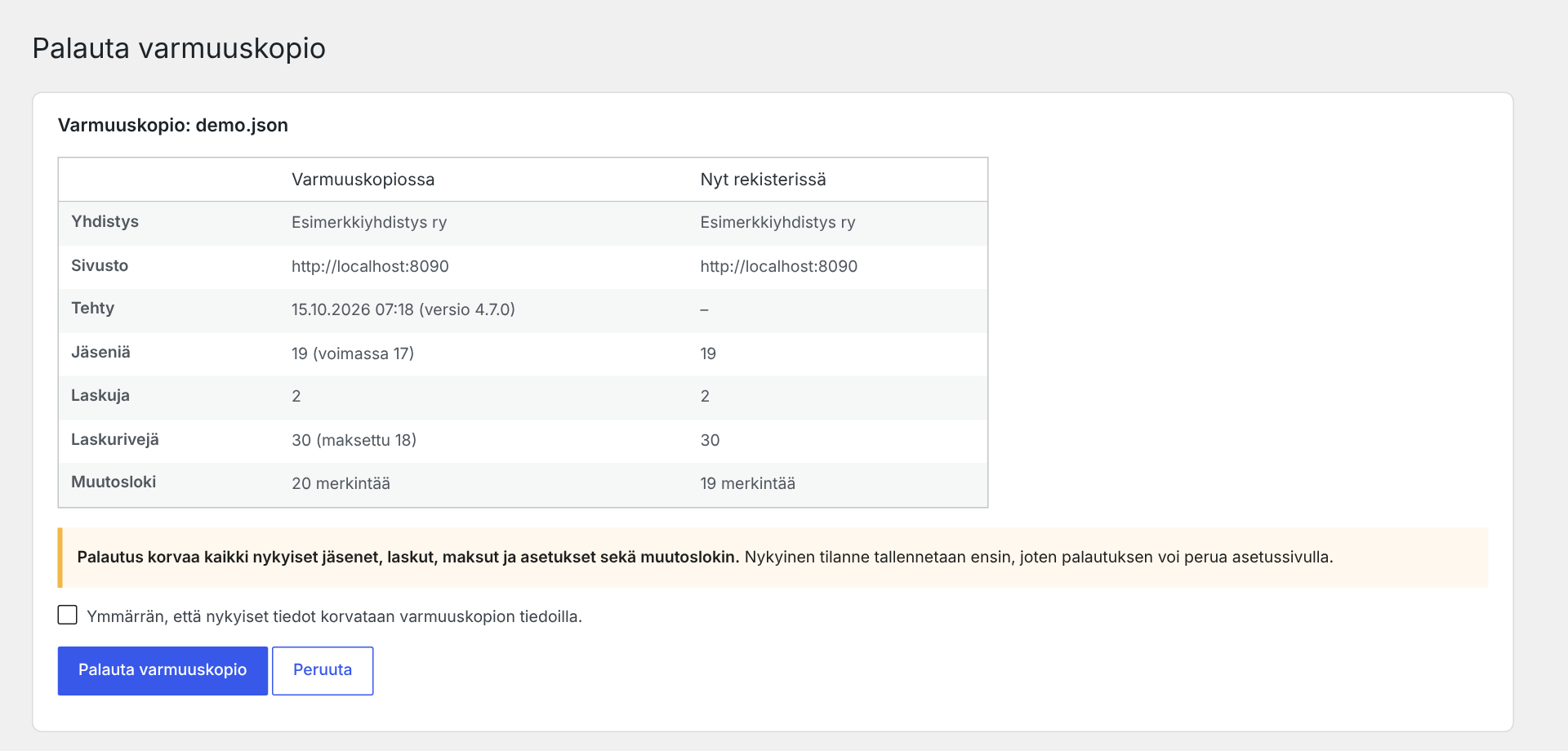
Task: Click the '19 merkintää' cell
Action: pos(748,484)
